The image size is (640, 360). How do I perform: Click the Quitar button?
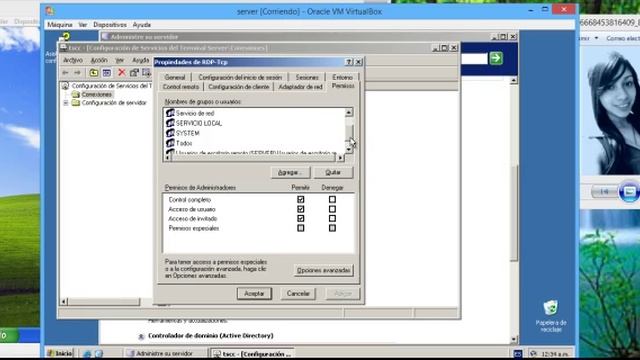(333, 173)
